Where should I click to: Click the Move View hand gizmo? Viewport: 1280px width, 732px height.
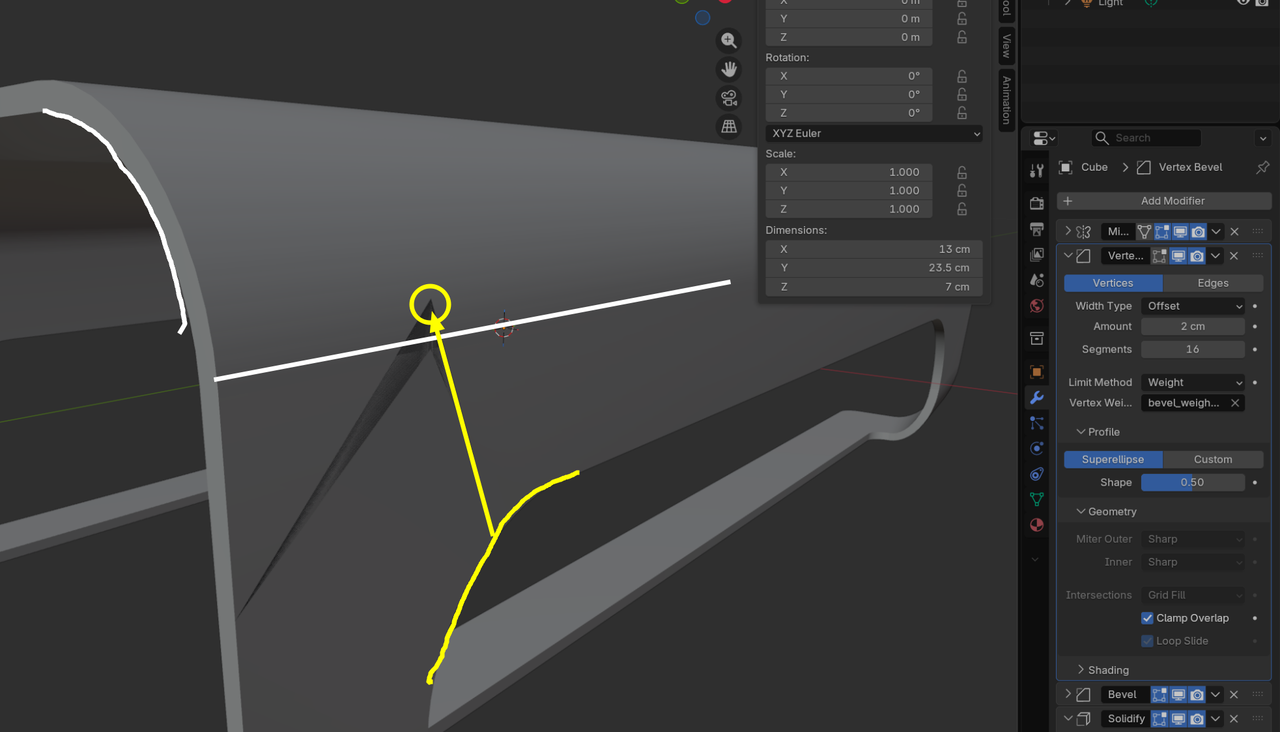tap(728, 69)
